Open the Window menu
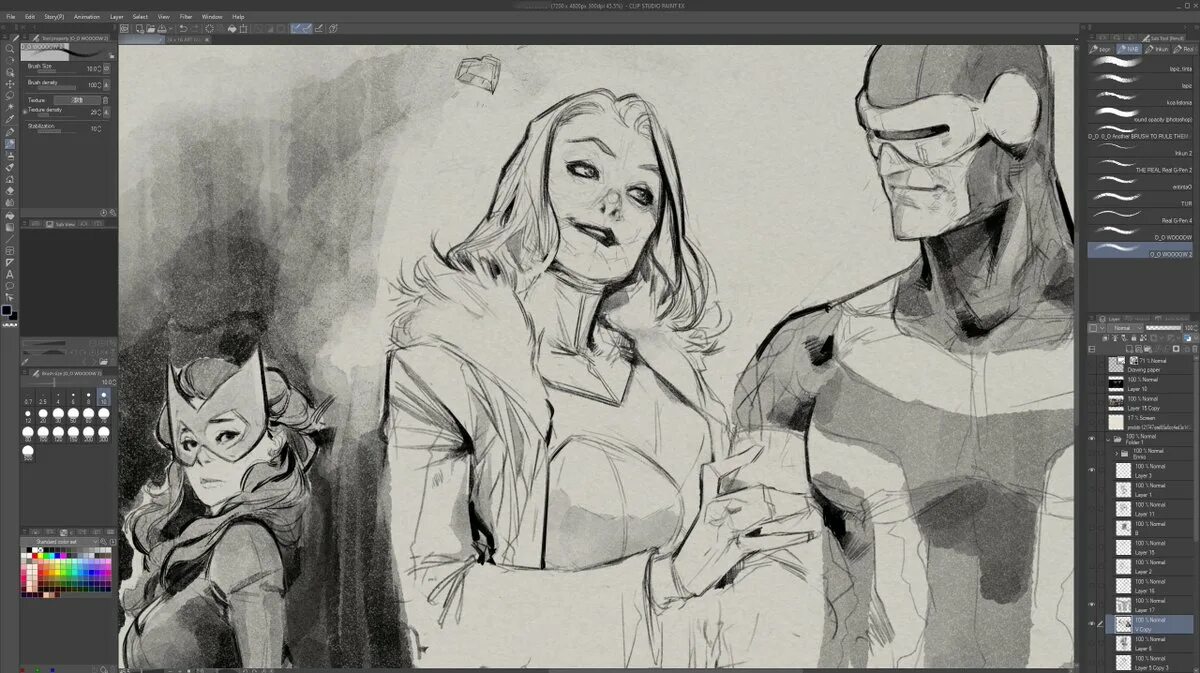 tap(212, 17)
